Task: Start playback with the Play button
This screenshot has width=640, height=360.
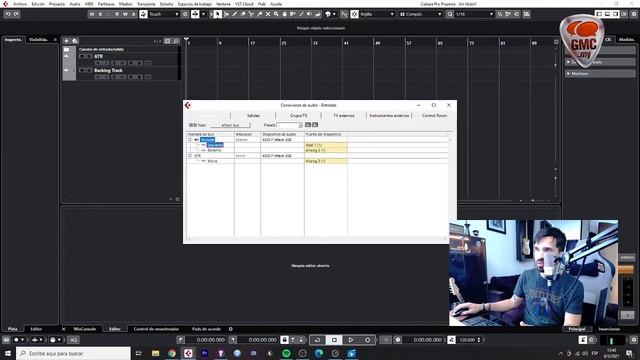Action: (351, 340)
